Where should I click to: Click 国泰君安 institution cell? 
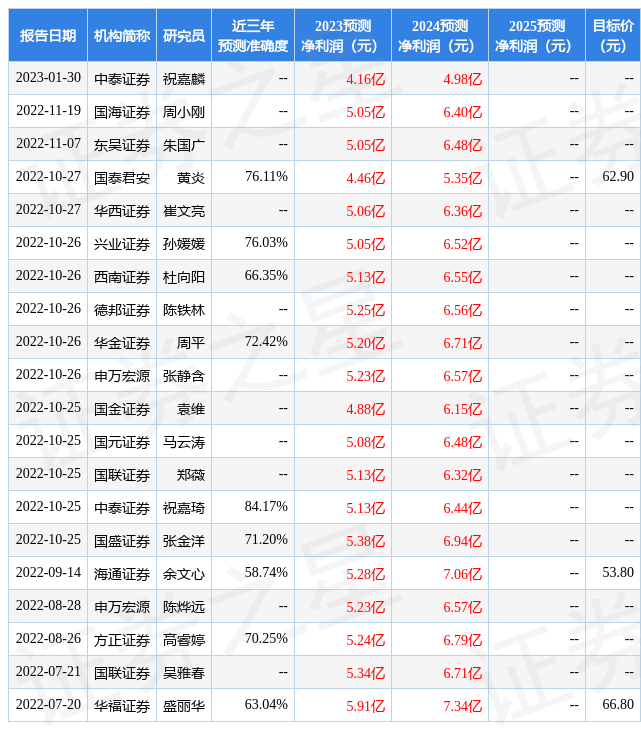point(122,178)
